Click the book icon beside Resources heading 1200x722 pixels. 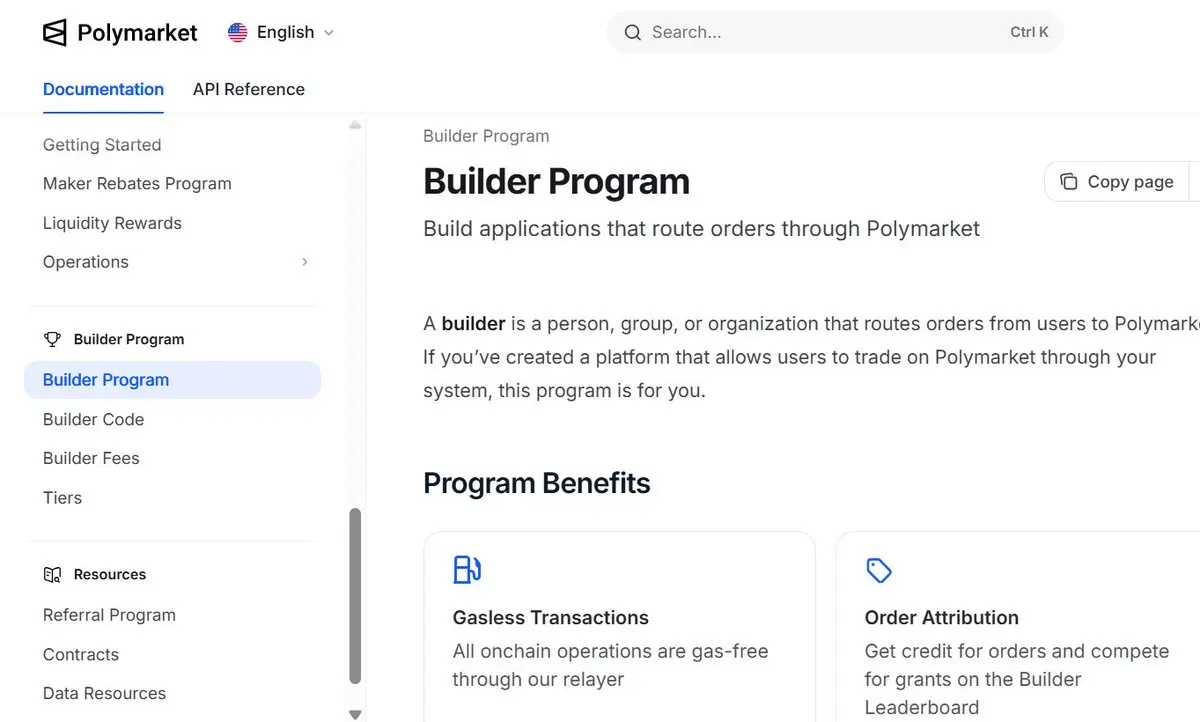point(52,575)
